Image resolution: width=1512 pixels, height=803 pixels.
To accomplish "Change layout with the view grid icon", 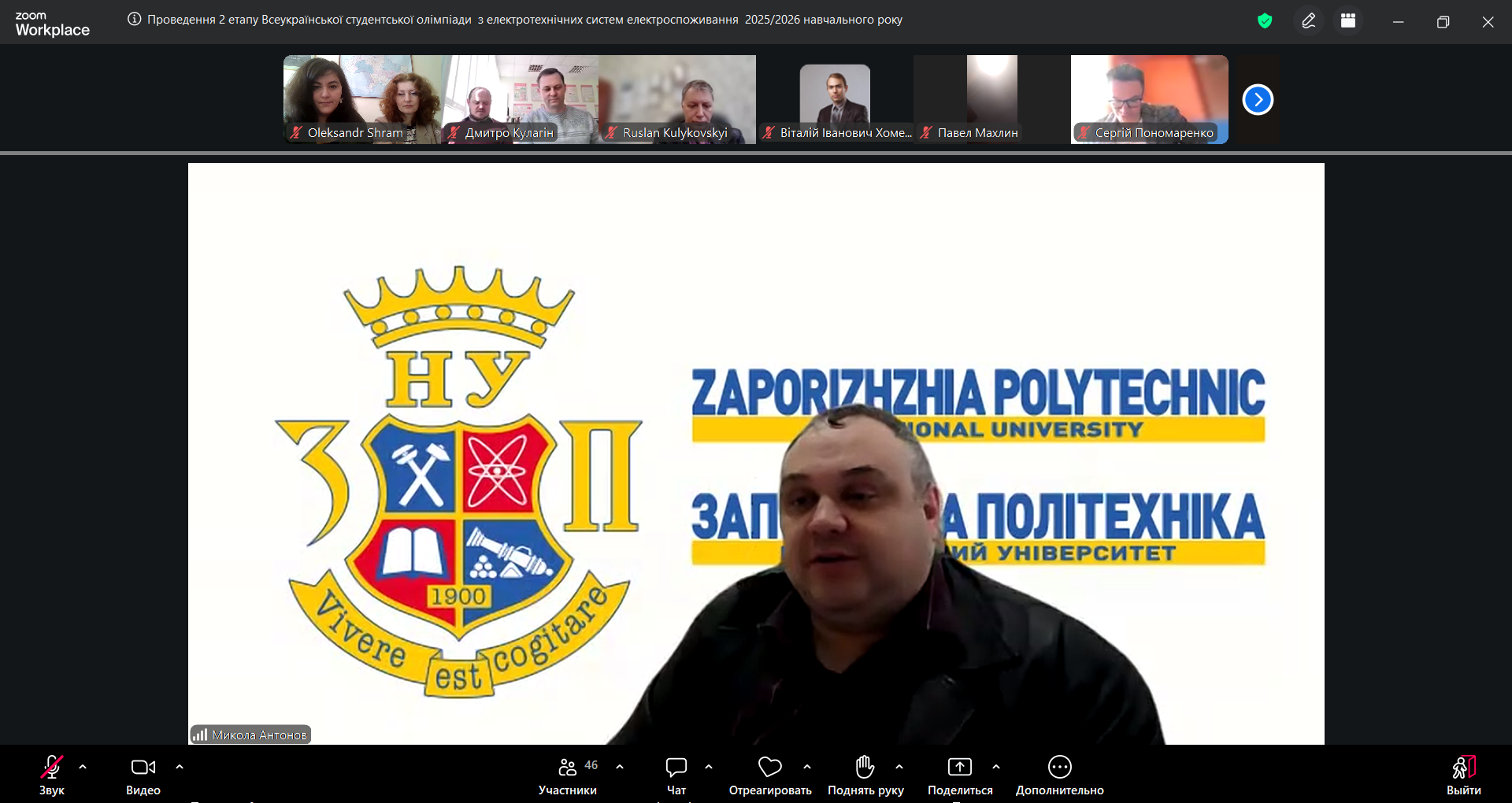I will click(x=1348, y=21).
